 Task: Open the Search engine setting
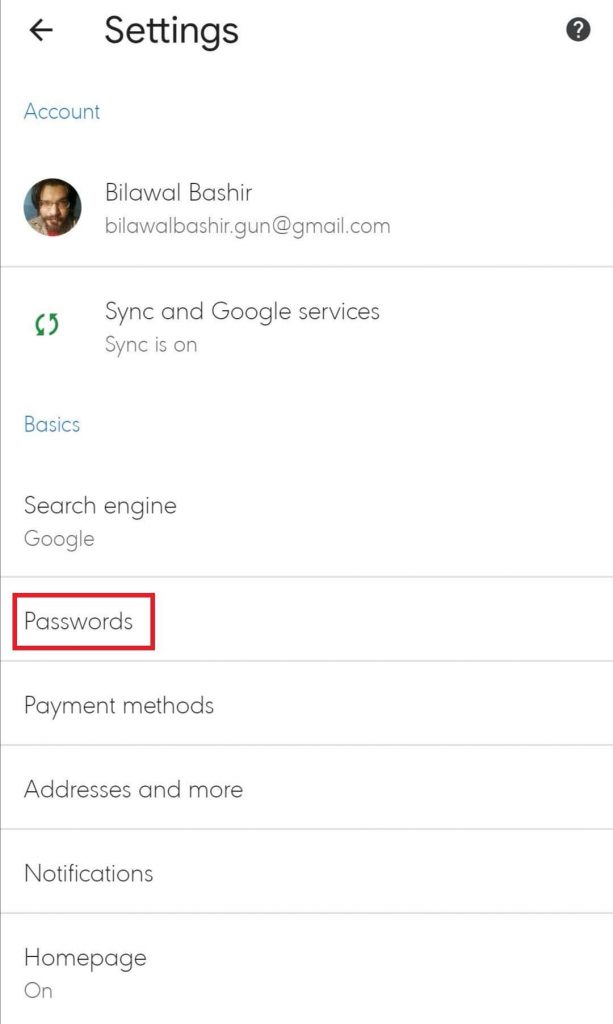pyautogui.click(x=100, y=505)
